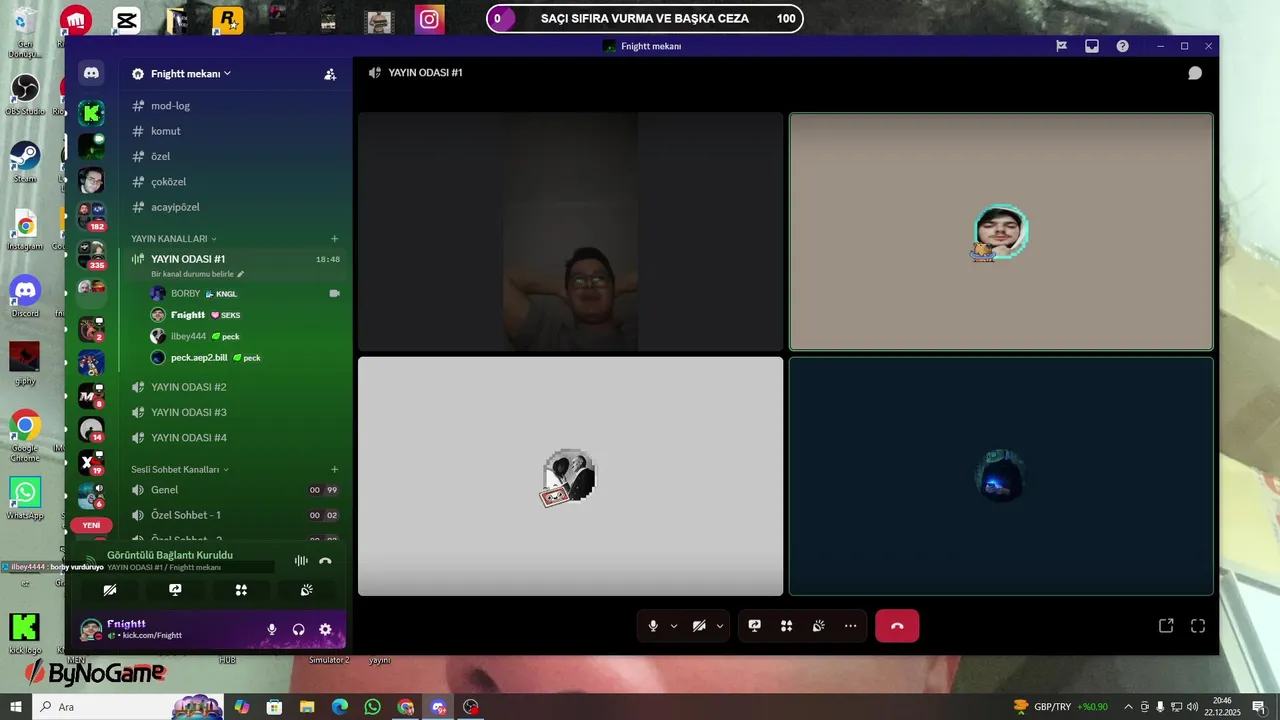Open microphone options dropdown arrow
Screen dimensions: 1280x720
[674, 626]
